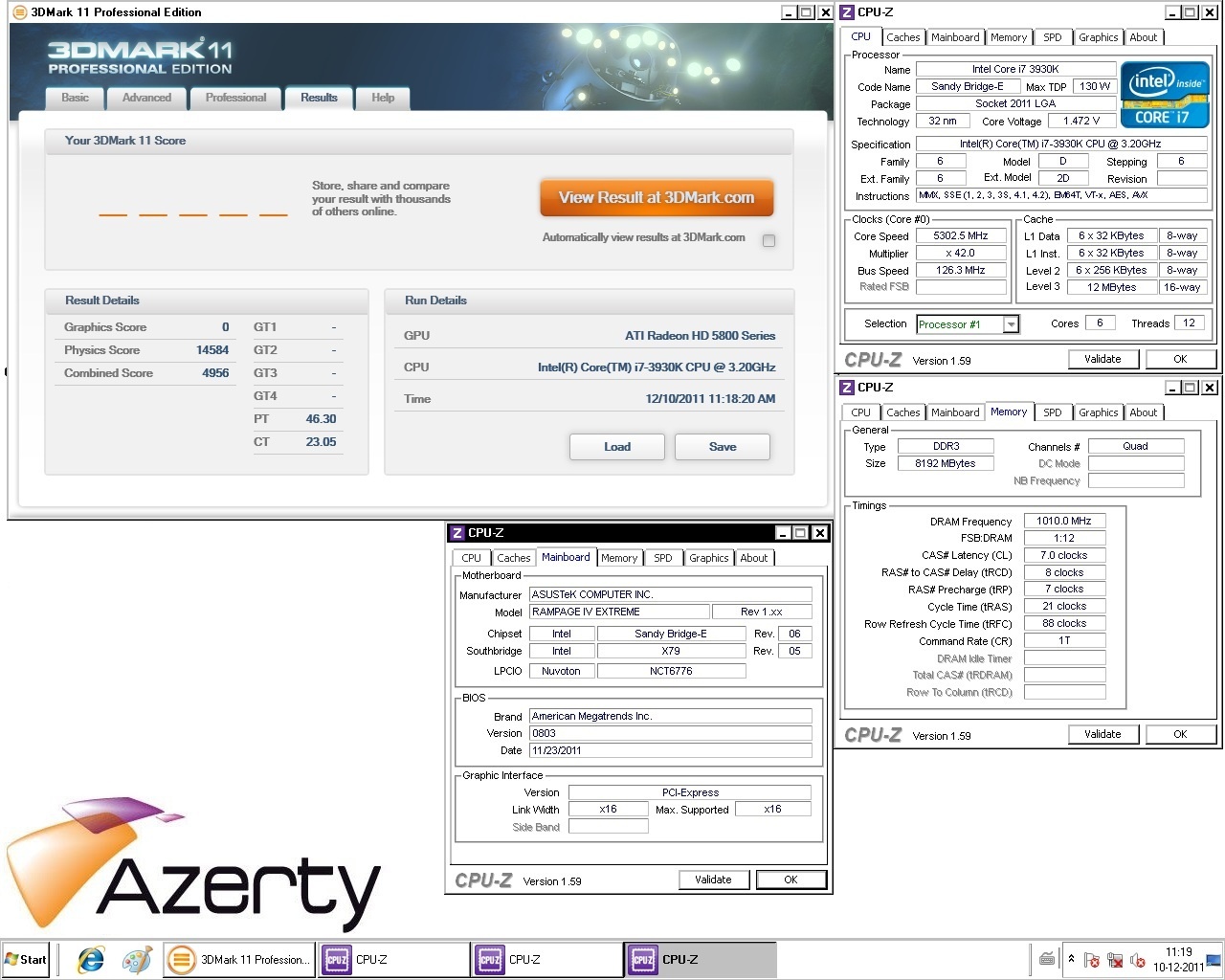The image size is (1225, 980).
Task: Open About tab in the CPU-Z mainboard window
Action: pyautogui.click(x=754, y=558)
